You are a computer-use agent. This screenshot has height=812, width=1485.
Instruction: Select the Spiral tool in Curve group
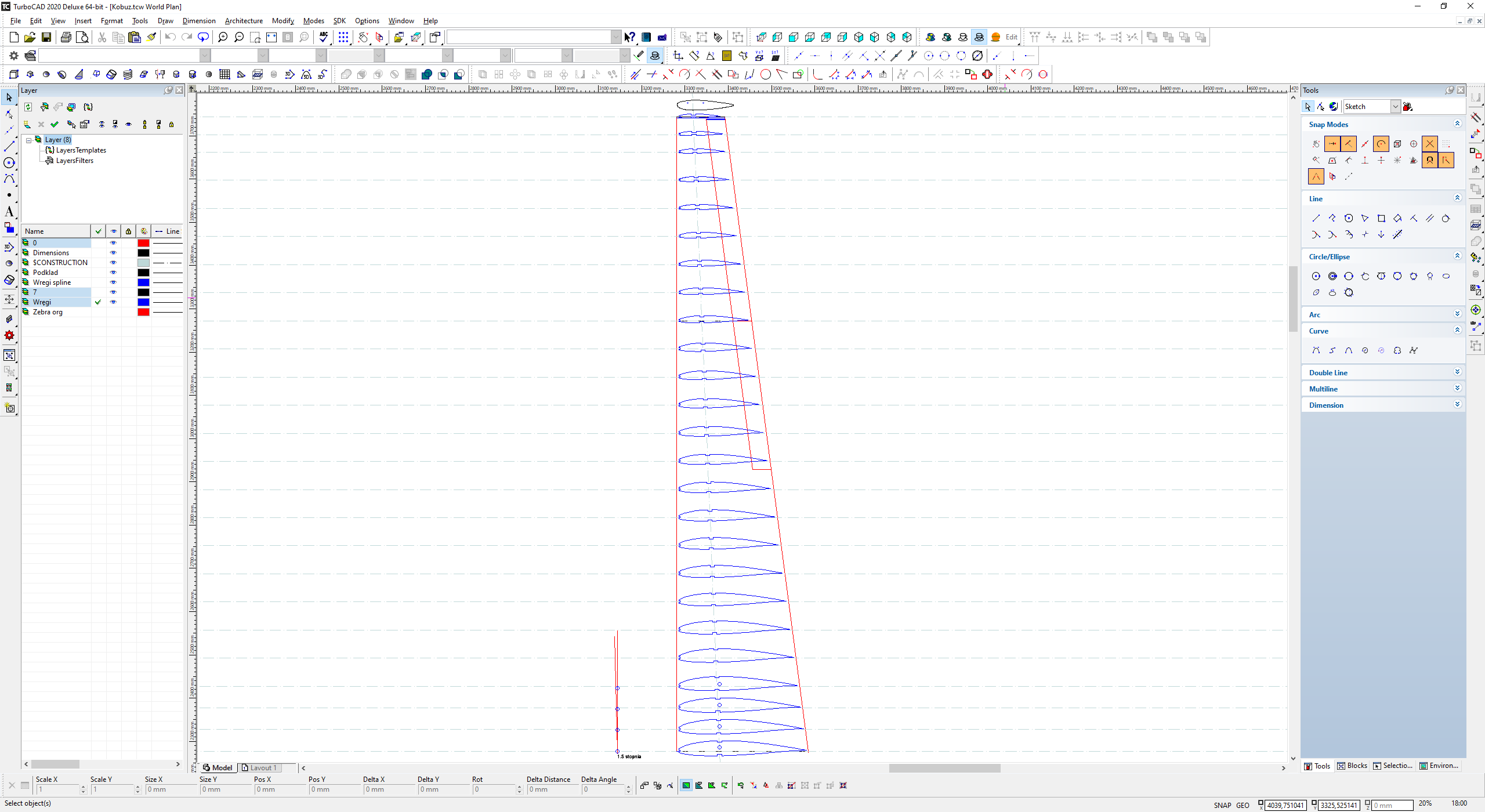1365,350
